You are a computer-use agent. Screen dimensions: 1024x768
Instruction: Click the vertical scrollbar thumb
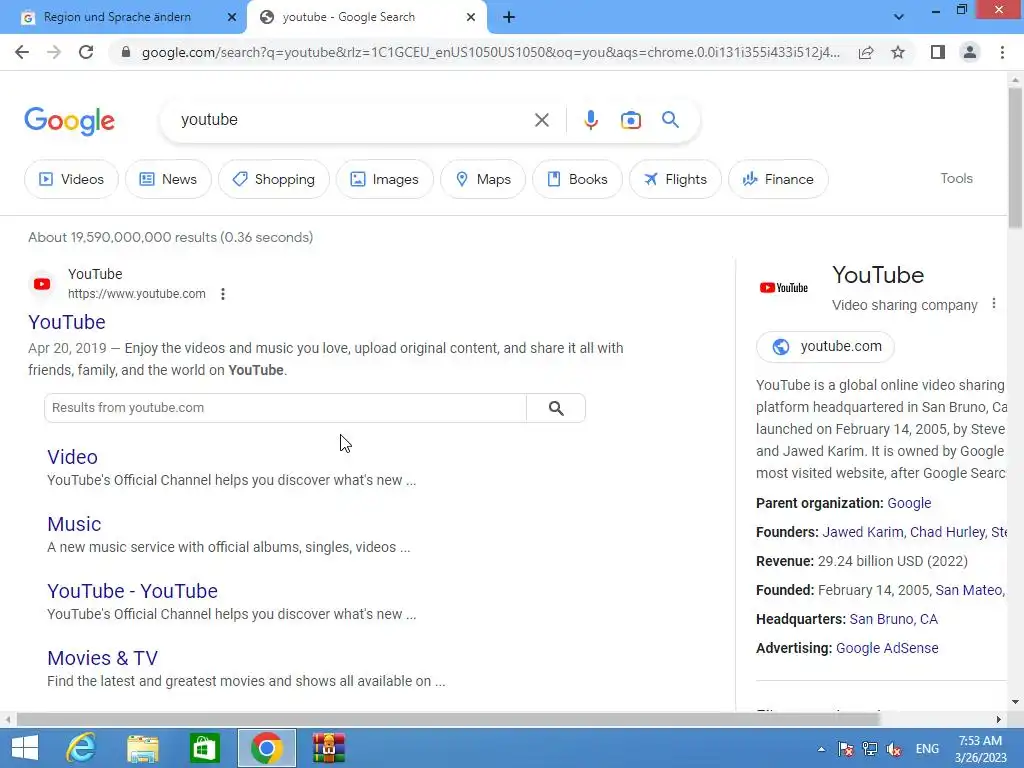[1015, 158]
